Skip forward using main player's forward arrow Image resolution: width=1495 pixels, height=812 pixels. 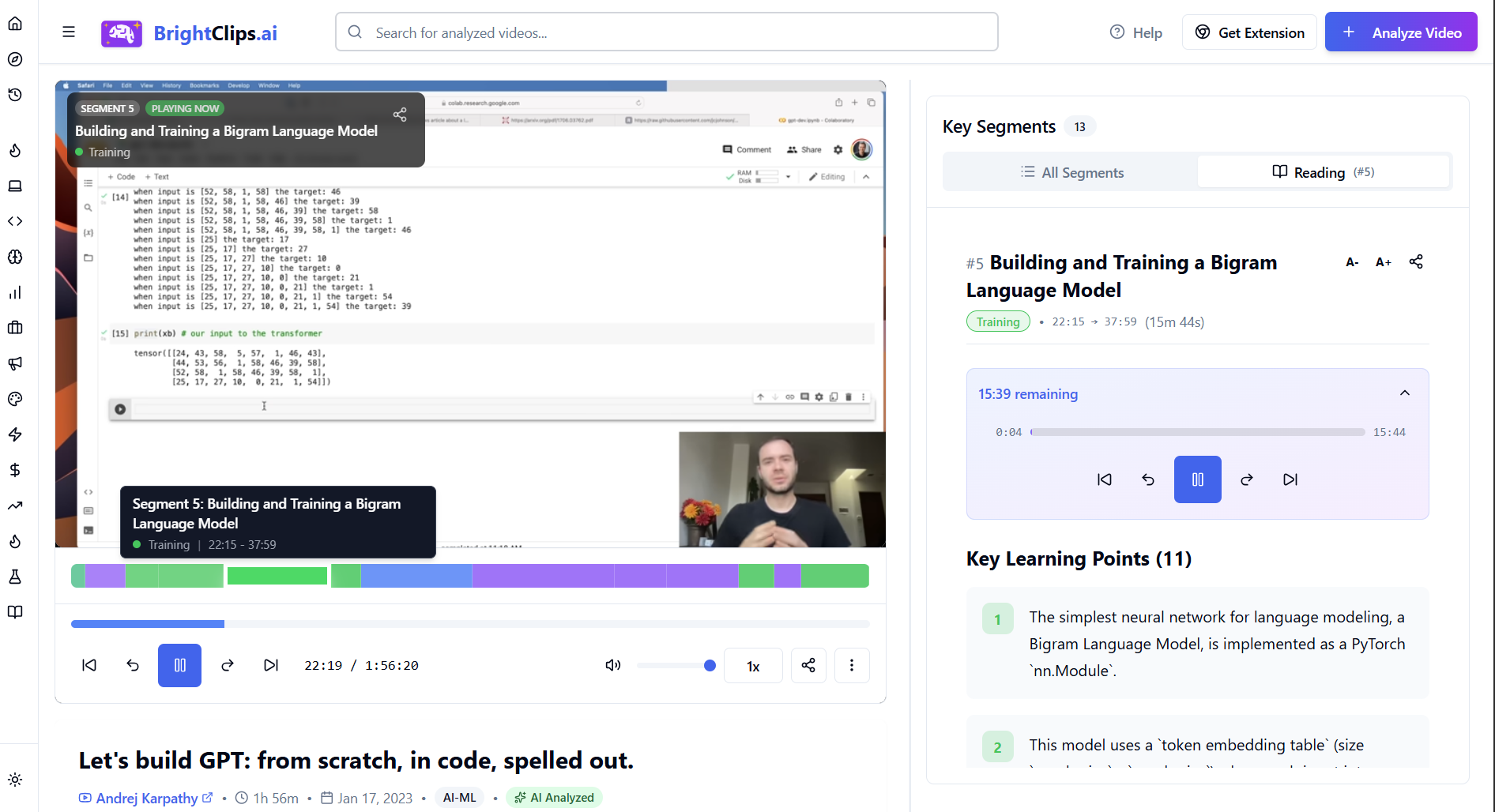[228, 665]
